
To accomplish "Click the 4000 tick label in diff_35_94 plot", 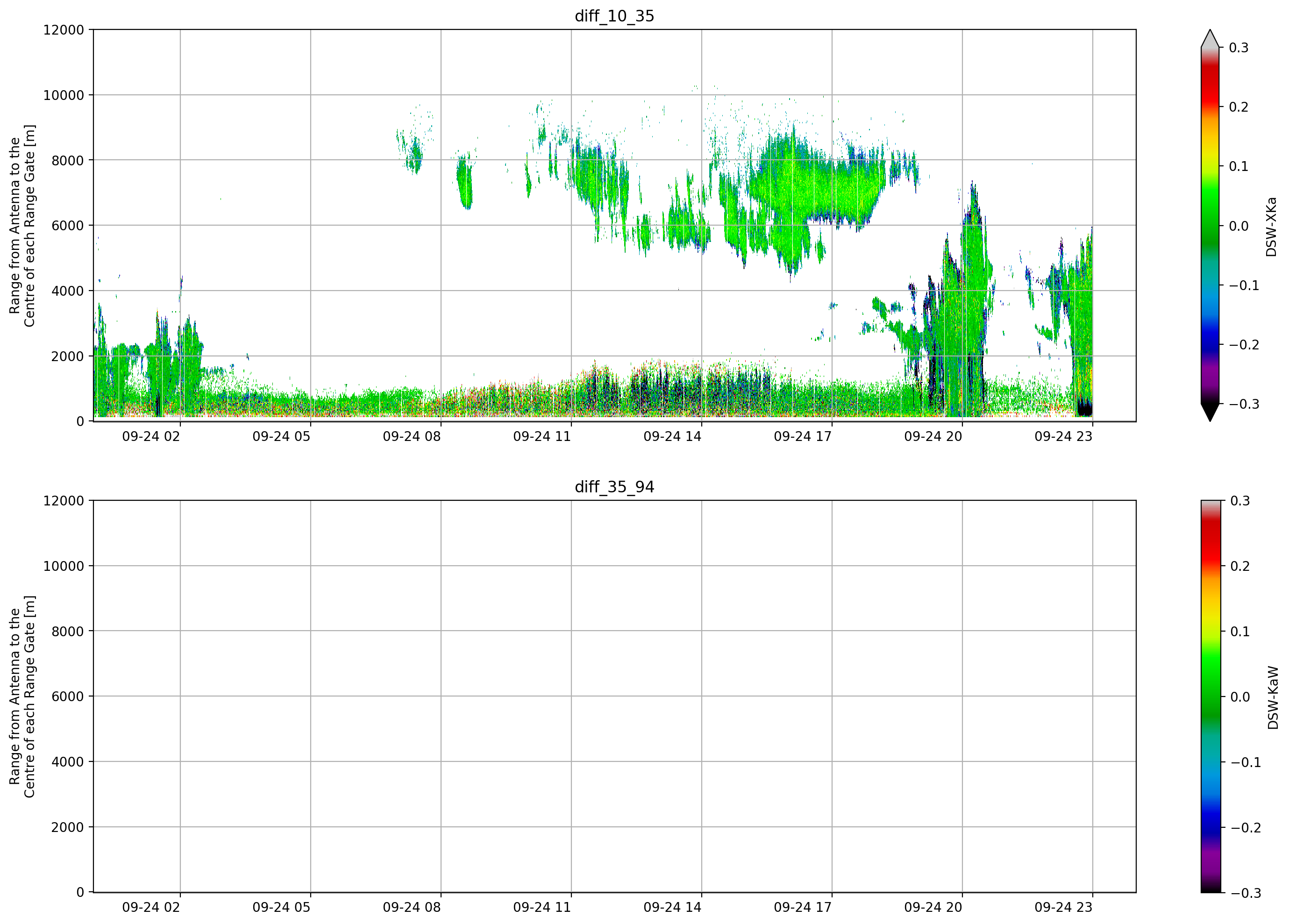I will pyautogui.click(x=68, y=762).
